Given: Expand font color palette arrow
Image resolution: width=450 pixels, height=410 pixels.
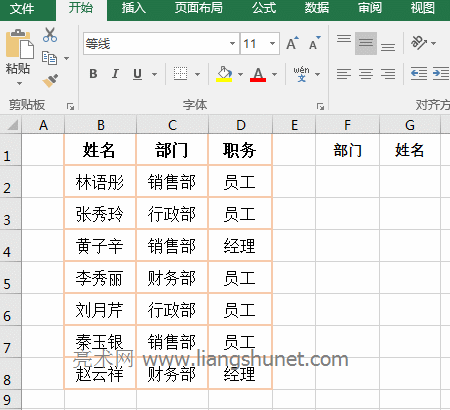Looking at the screenshot, I should (x=274, y=74).
